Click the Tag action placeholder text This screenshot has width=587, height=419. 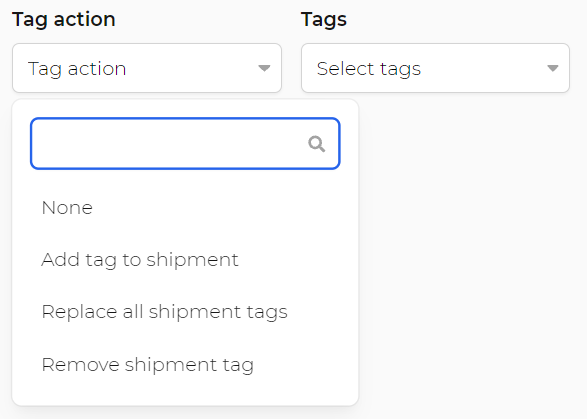[77, 69]
